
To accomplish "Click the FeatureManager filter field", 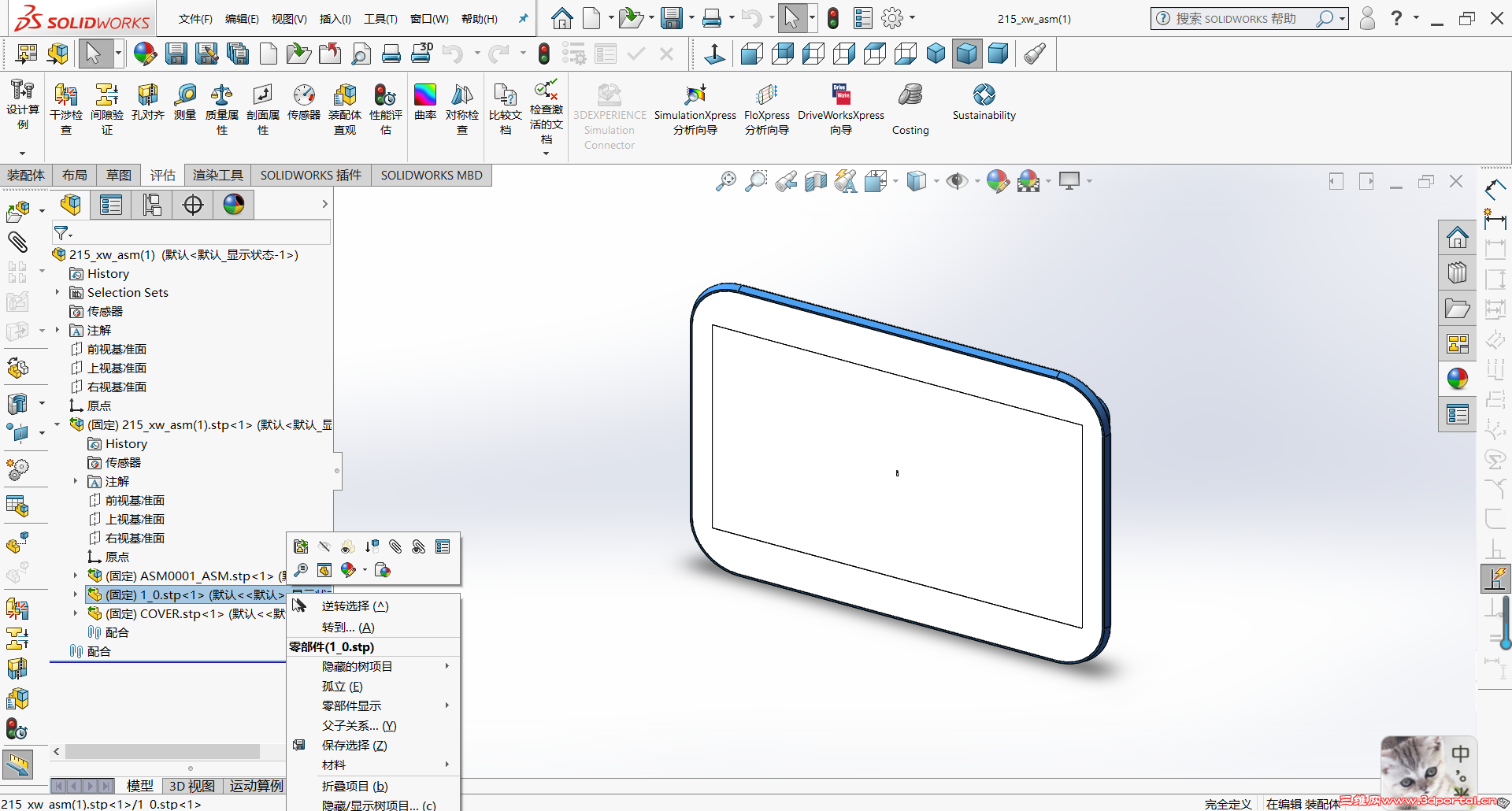I will (191, 233).
